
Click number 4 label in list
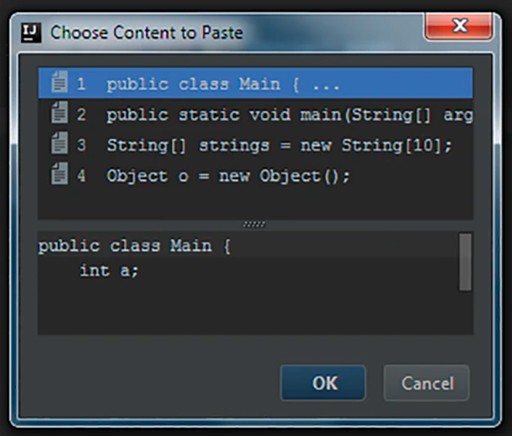81,176
